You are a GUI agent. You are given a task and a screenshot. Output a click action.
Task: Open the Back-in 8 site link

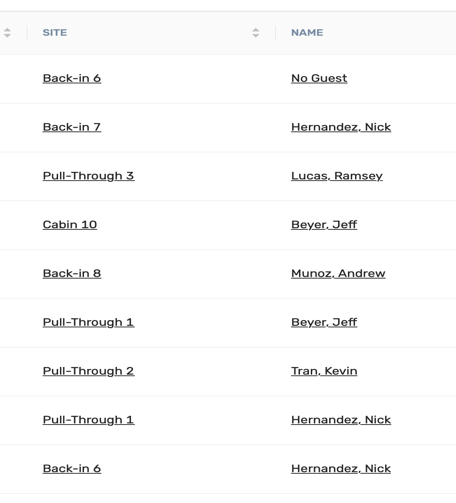[x=72, y=273]
